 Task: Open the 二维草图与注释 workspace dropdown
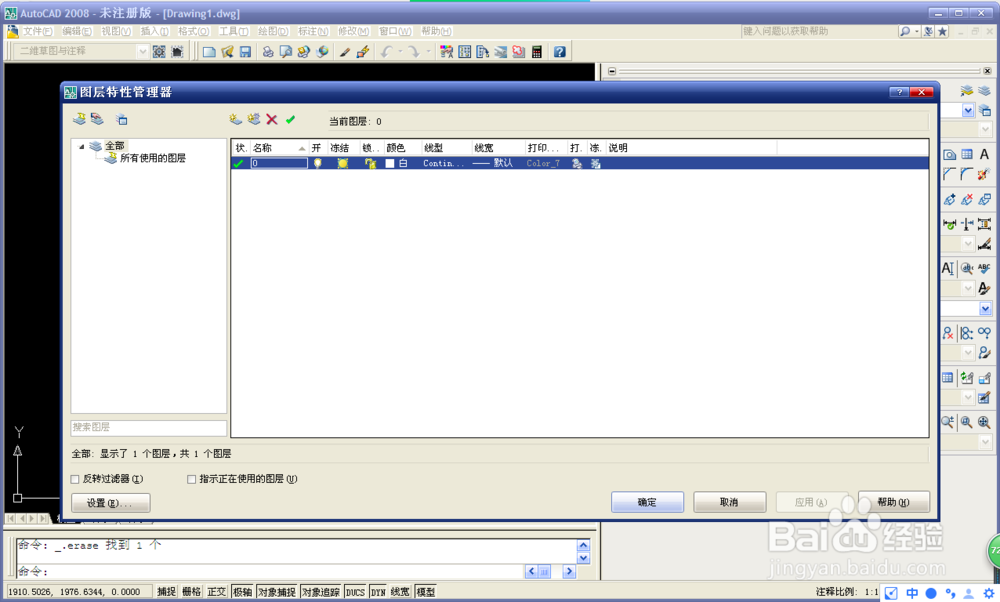(142, 51)
